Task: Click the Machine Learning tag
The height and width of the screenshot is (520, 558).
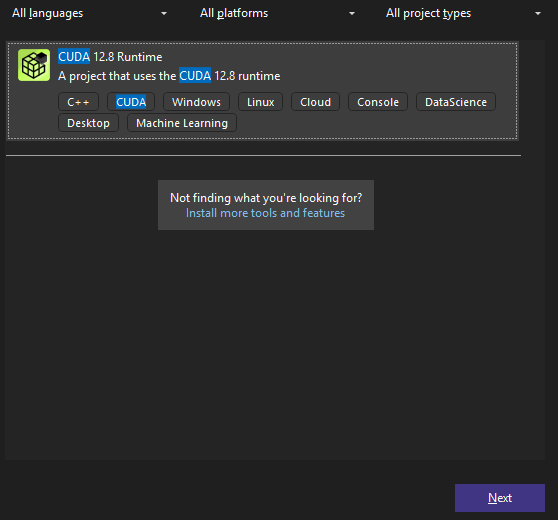Action: (x=182, y=123)
